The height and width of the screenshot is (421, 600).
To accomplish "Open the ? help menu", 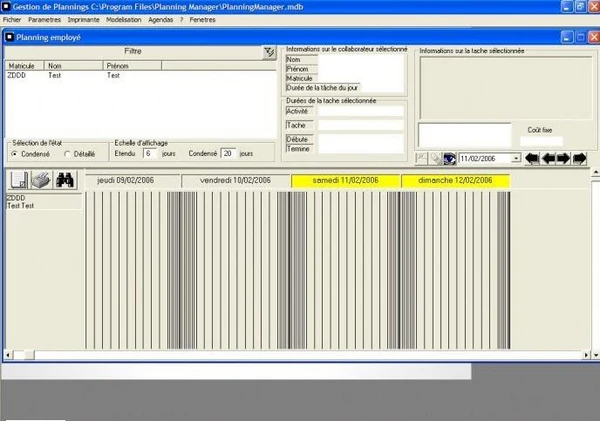I will tap(181, 20).
